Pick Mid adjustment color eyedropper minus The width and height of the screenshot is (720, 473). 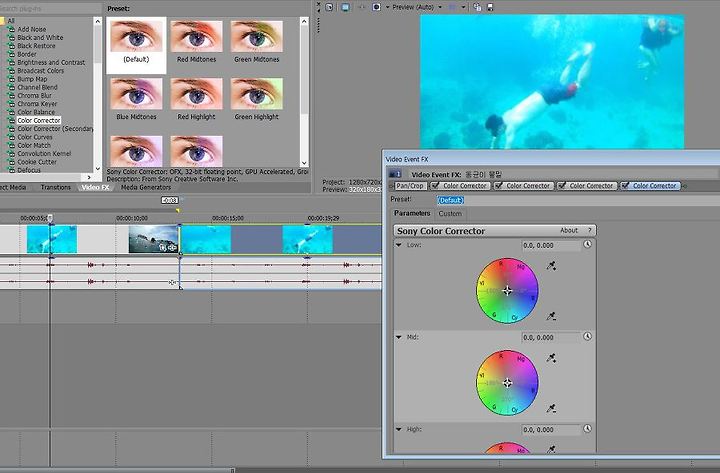(x=551, y=408)
